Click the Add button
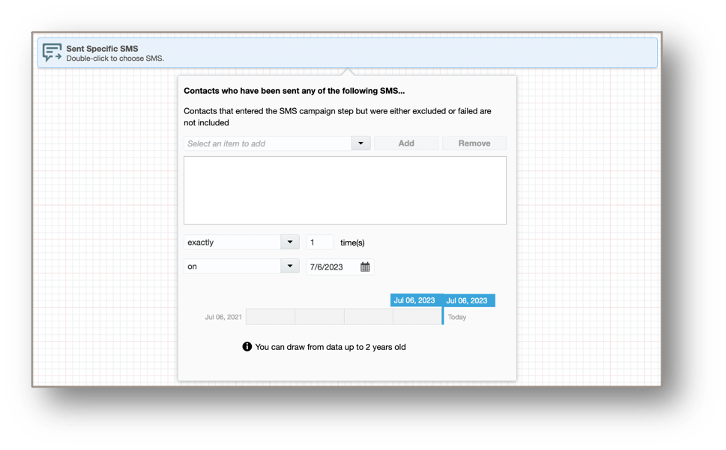This screenshot has height=450, width=726. pos(406,143)
